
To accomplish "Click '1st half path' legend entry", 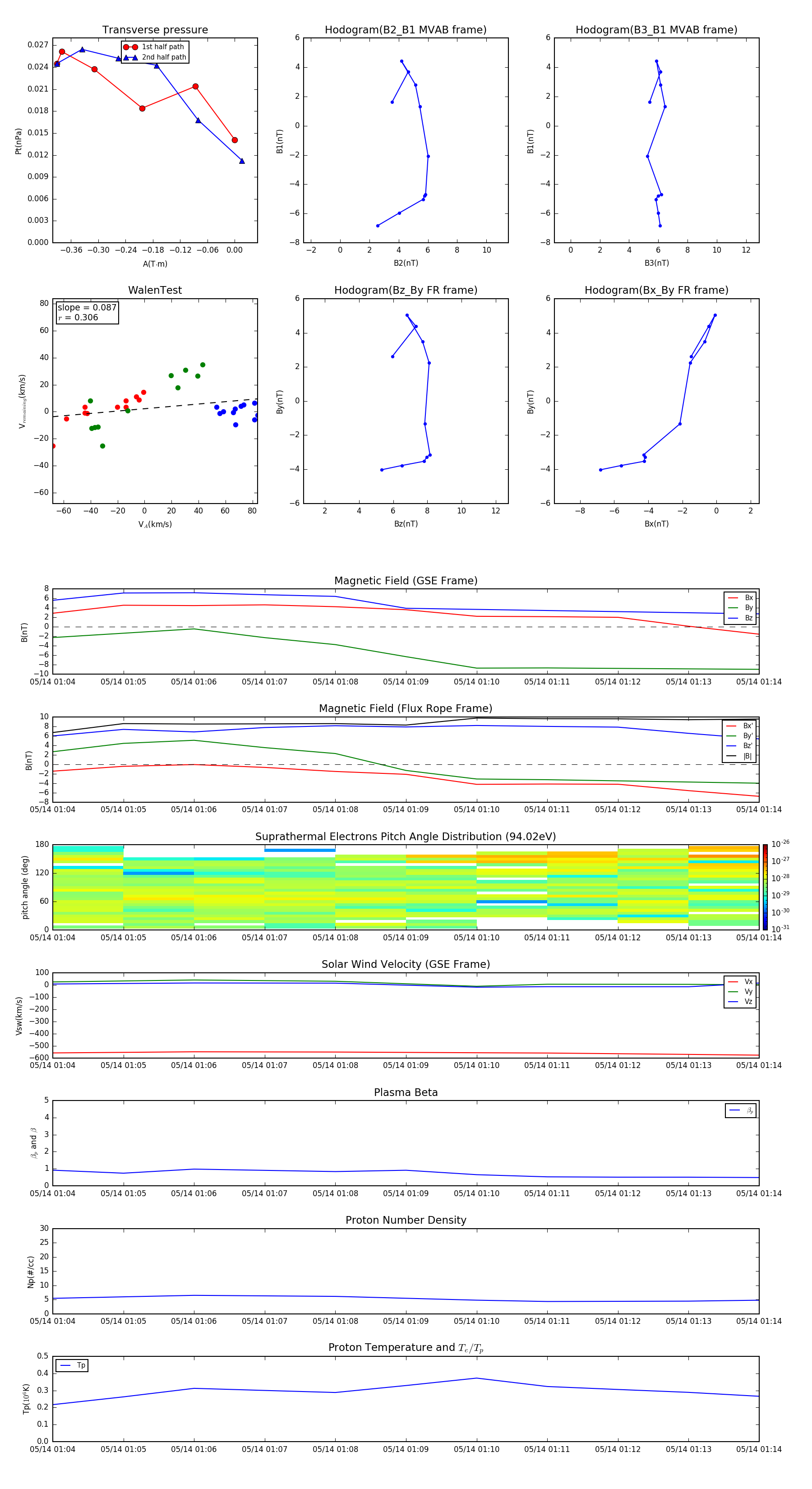I will (x=154, y=47).
